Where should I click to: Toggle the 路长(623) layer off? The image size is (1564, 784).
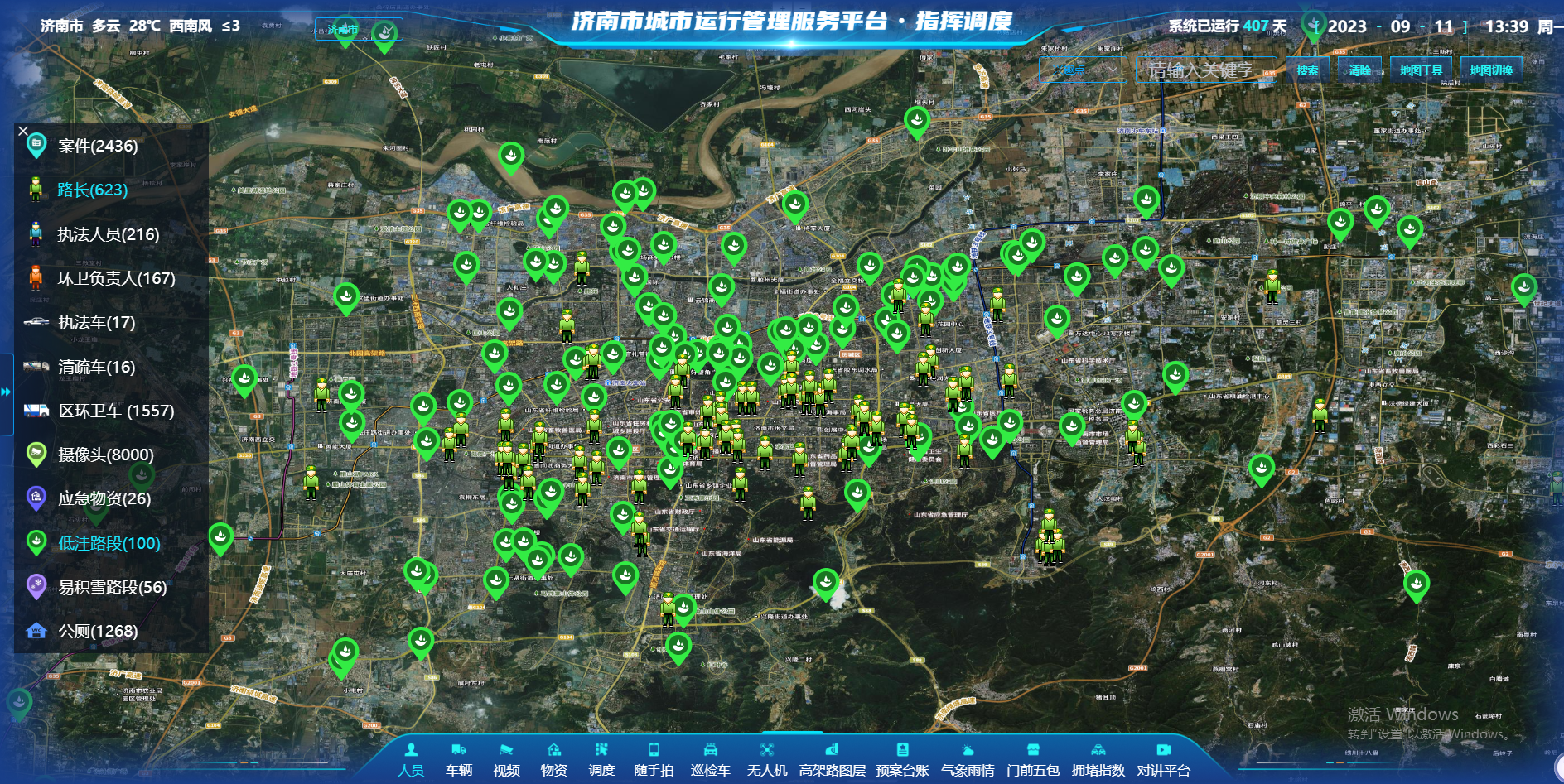(92, 190)
